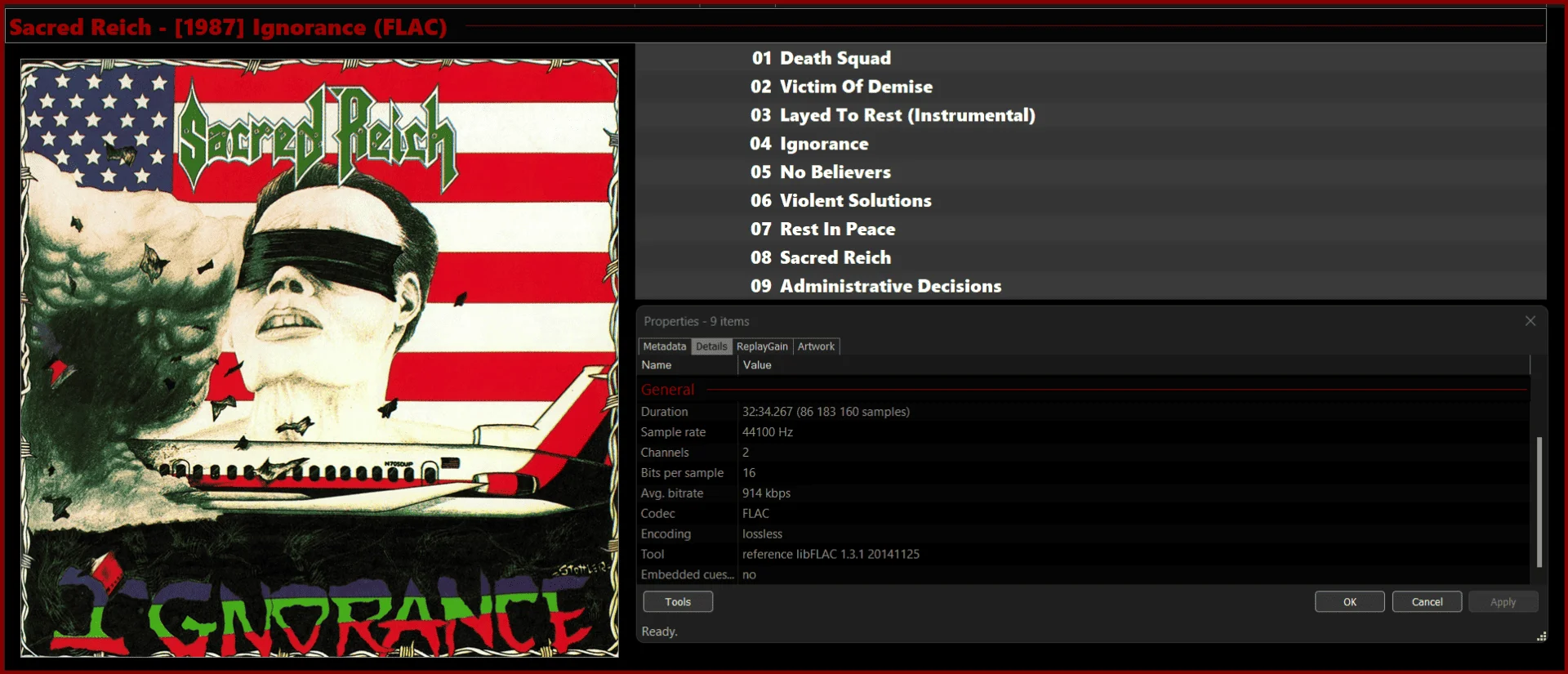Viewport: 1568px width, 674px height.
Task: Select the Tool value reference libFLAC
Action: [831, 554]
